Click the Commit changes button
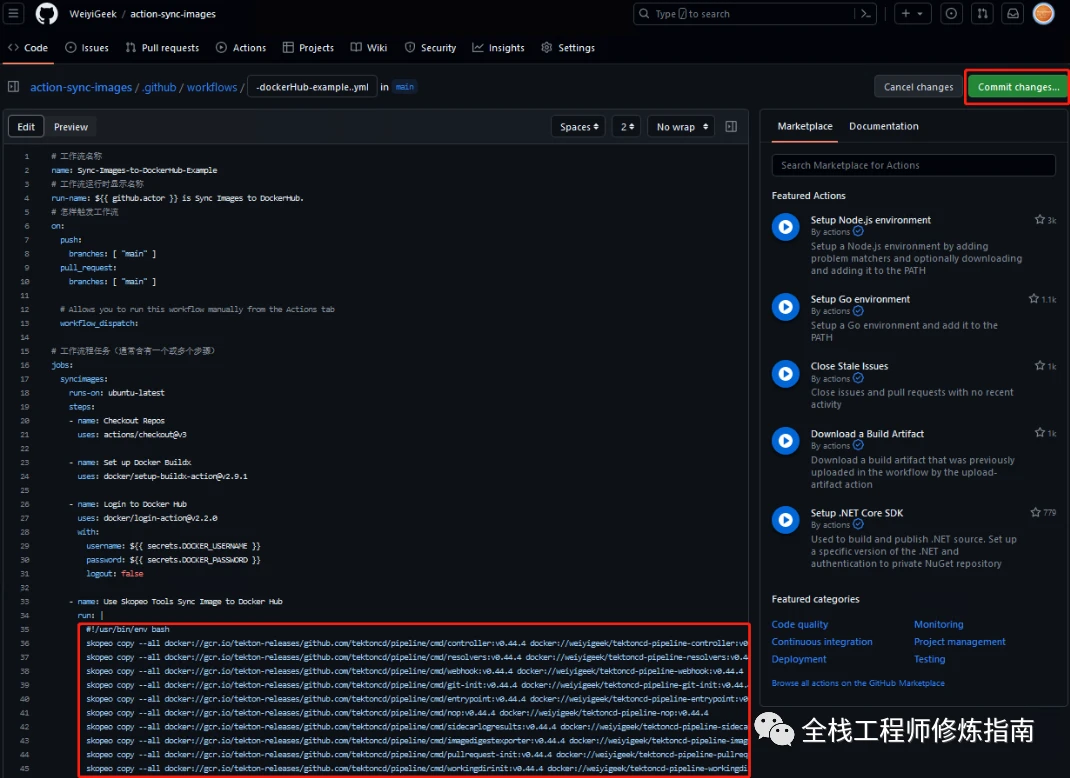This screenshot has height=778, width=1070. tap(1018, 87)
